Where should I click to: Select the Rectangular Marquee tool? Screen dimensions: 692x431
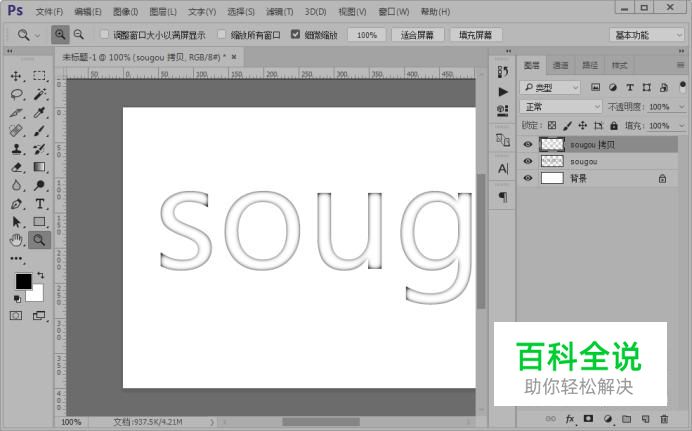(x=39, y=76)
